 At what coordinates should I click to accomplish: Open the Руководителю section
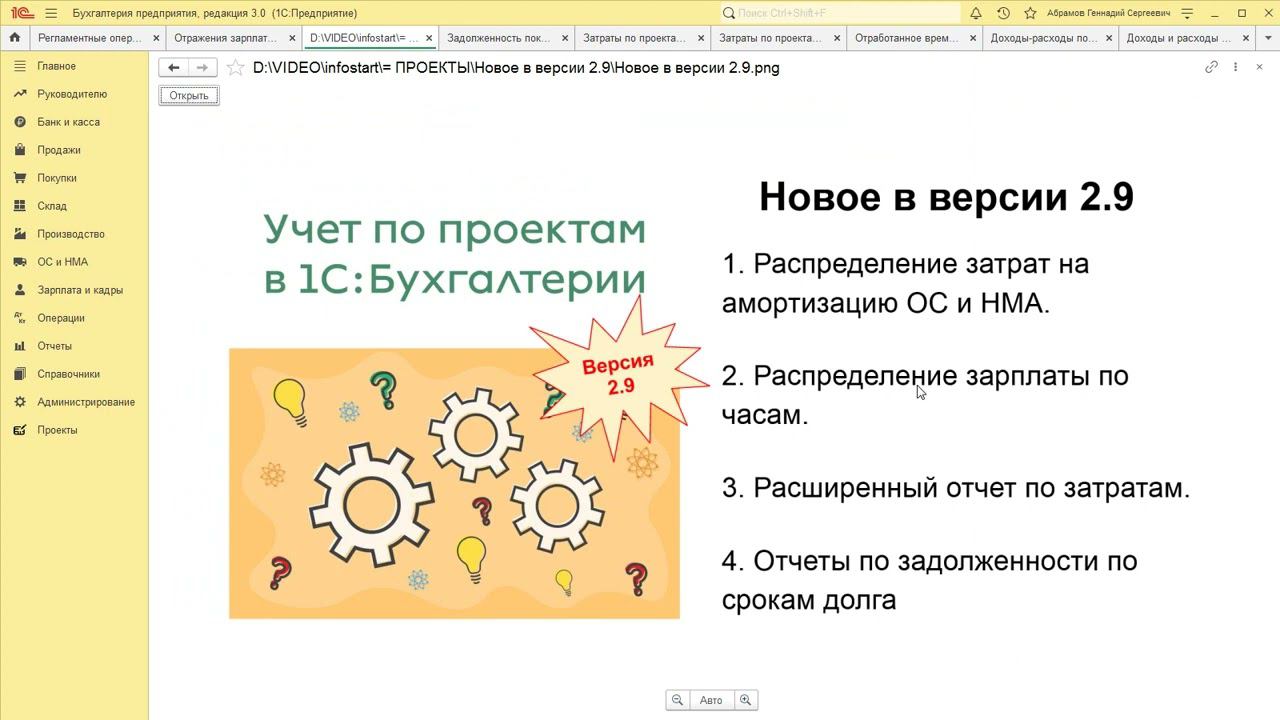[x=74, y=94]
